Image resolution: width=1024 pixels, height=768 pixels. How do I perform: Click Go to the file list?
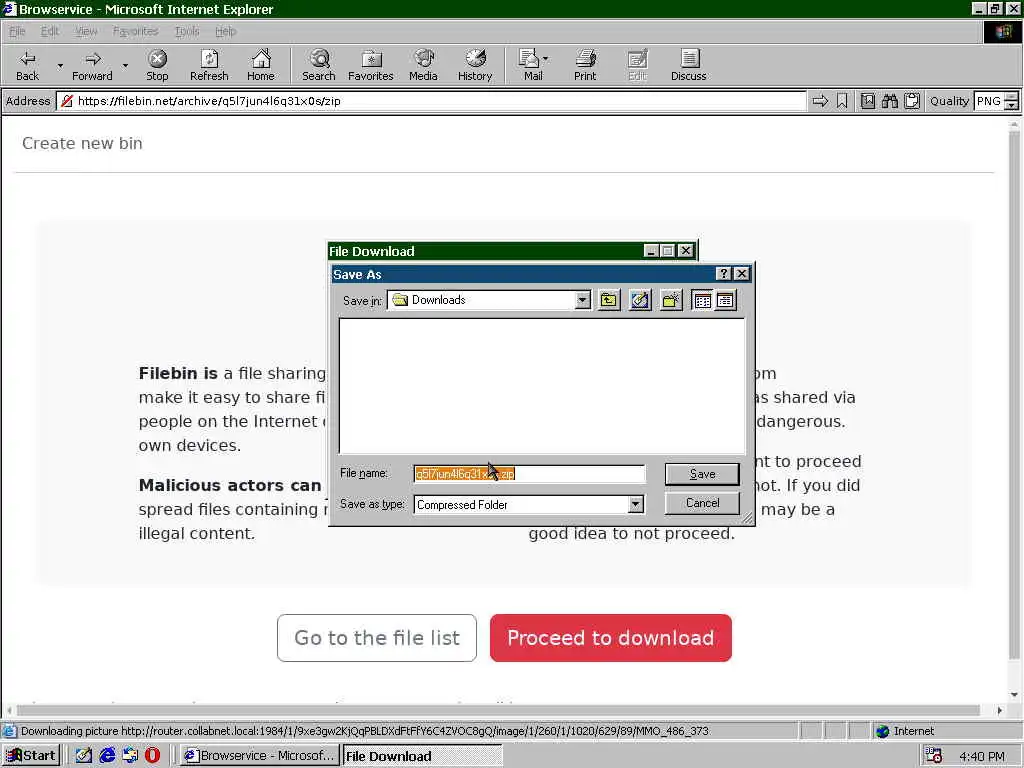377,638
